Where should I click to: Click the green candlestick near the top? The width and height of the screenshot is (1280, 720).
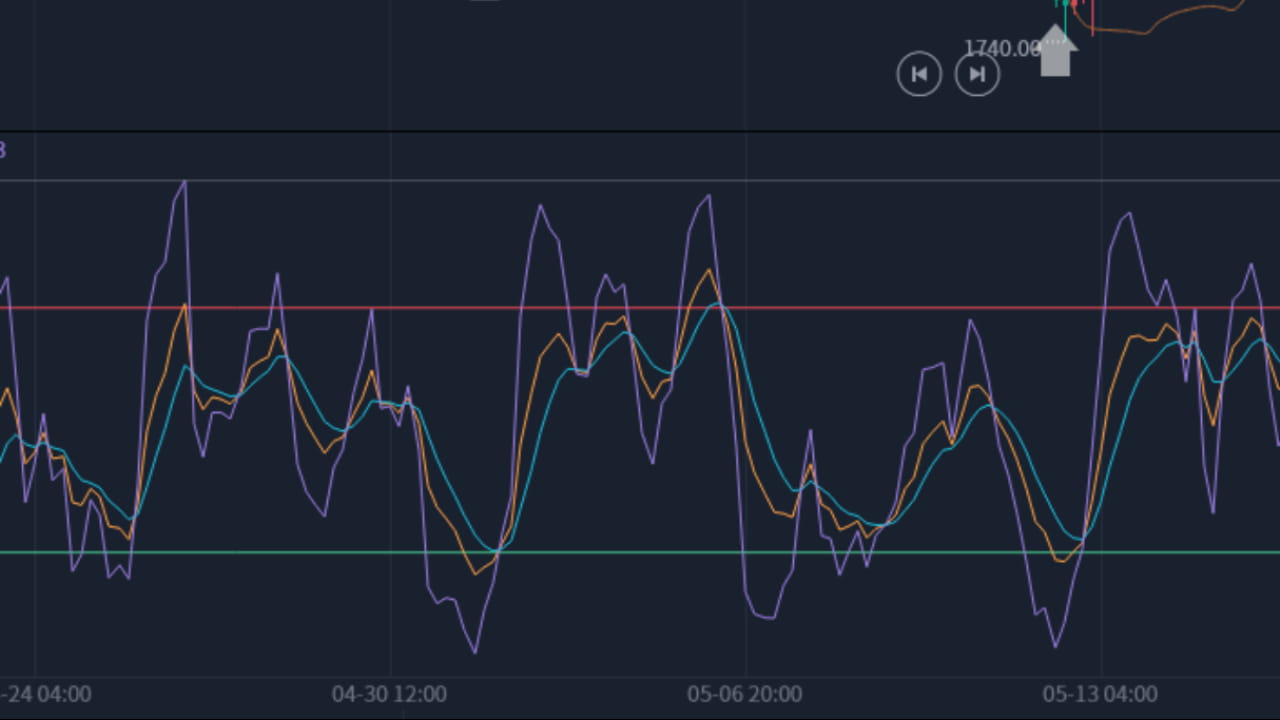pos(1066,5)
